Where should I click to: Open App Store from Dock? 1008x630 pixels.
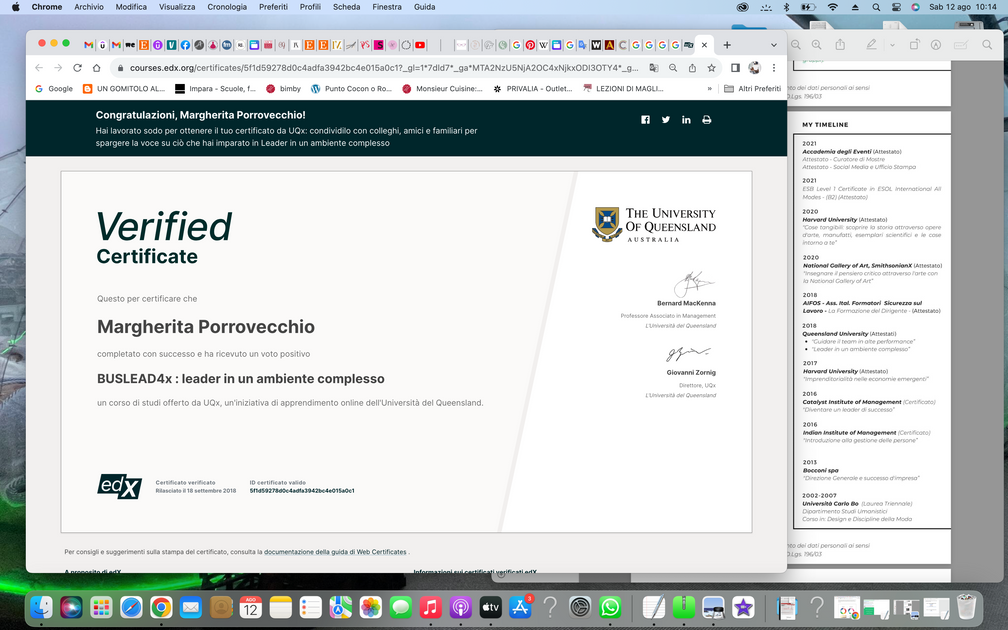coord(520,607)
